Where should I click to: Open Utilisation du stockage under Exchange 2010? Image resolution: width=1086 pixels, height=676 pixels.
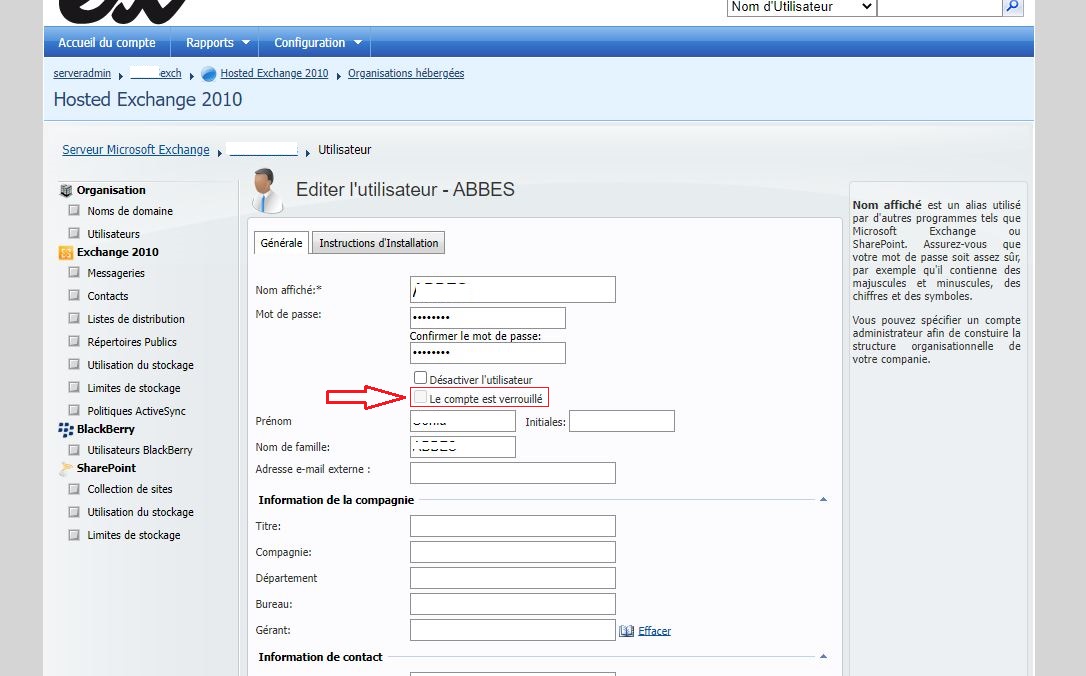(141, 365)
